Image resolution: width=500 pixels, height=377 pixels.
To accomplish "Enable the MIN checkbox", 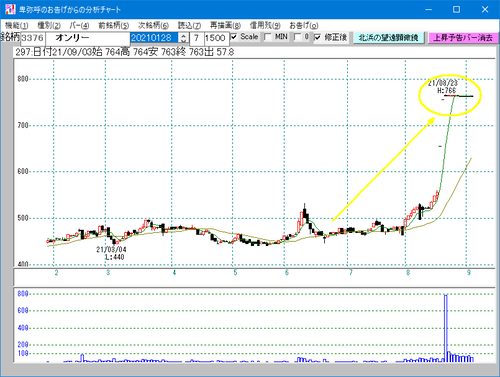I will (x=268, y=37).
